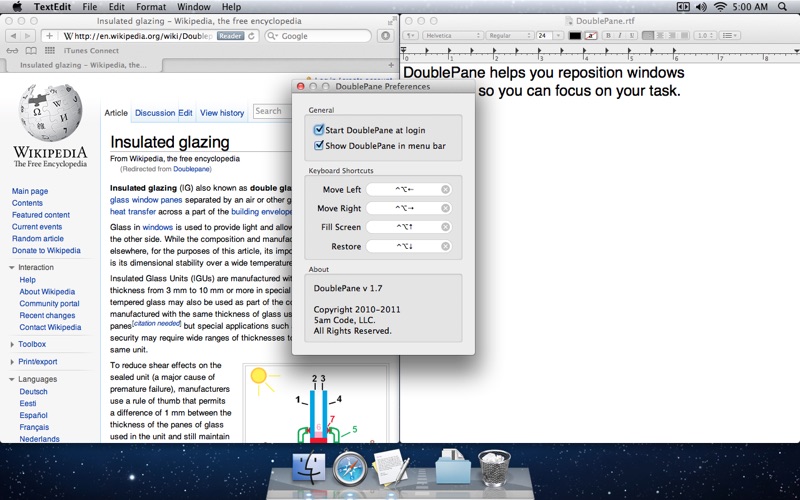800x500 pixels.
Task: Collapse Languages section in Wikipedia sidebar
Action: 12,379
